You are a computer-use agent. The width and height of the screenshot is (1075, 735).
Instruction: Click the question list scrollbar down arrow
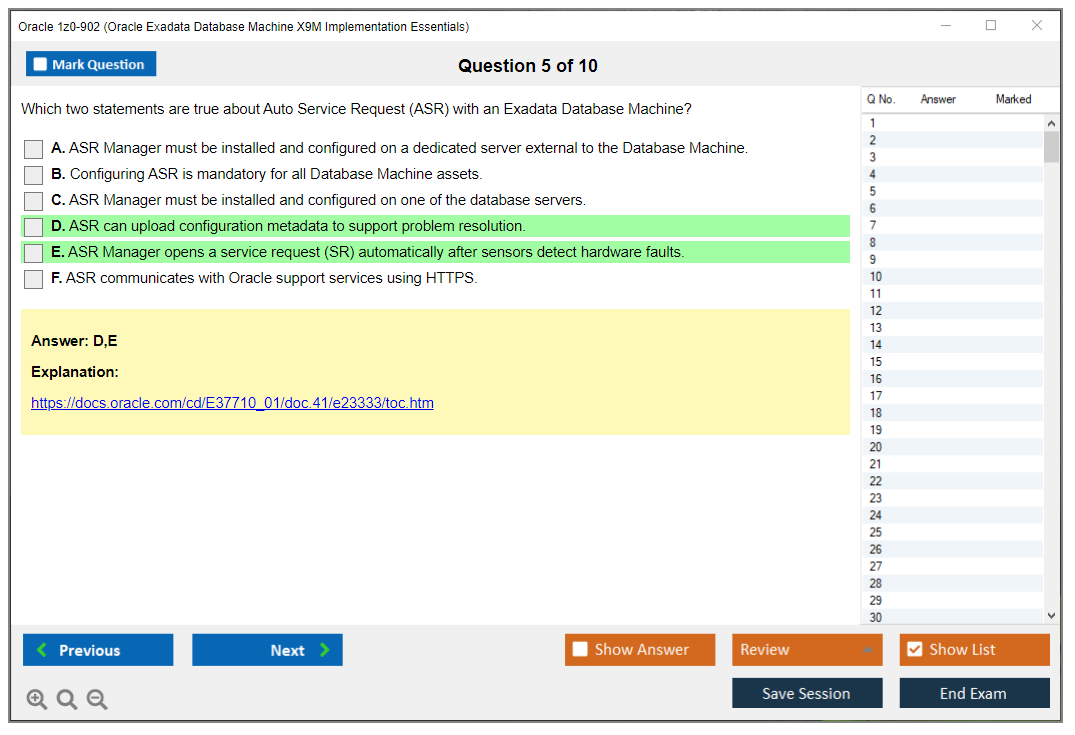pyautogui.click(x=1051, y=615)
